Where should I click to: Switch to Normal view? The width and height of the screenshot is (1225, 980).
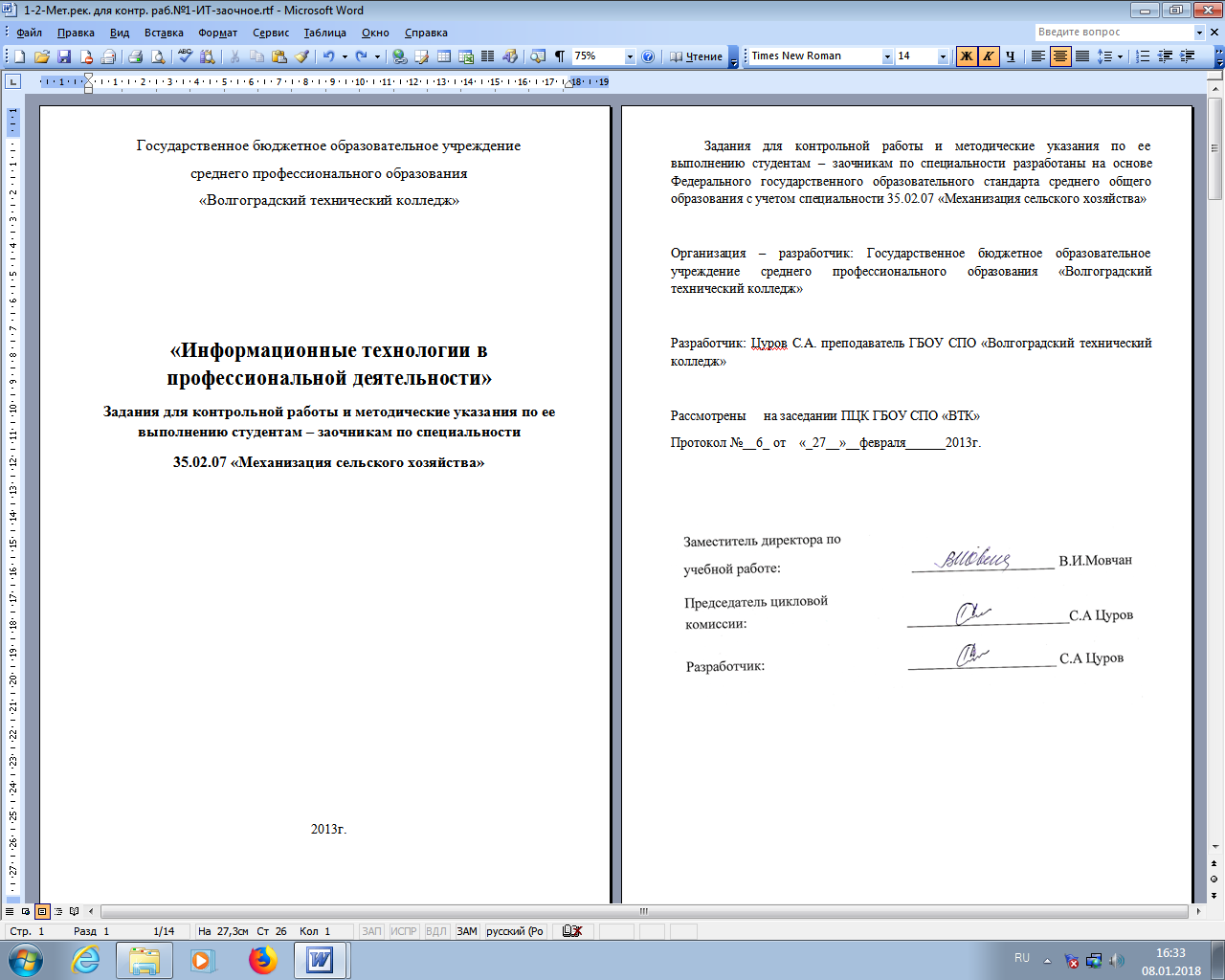pos(10,911)
